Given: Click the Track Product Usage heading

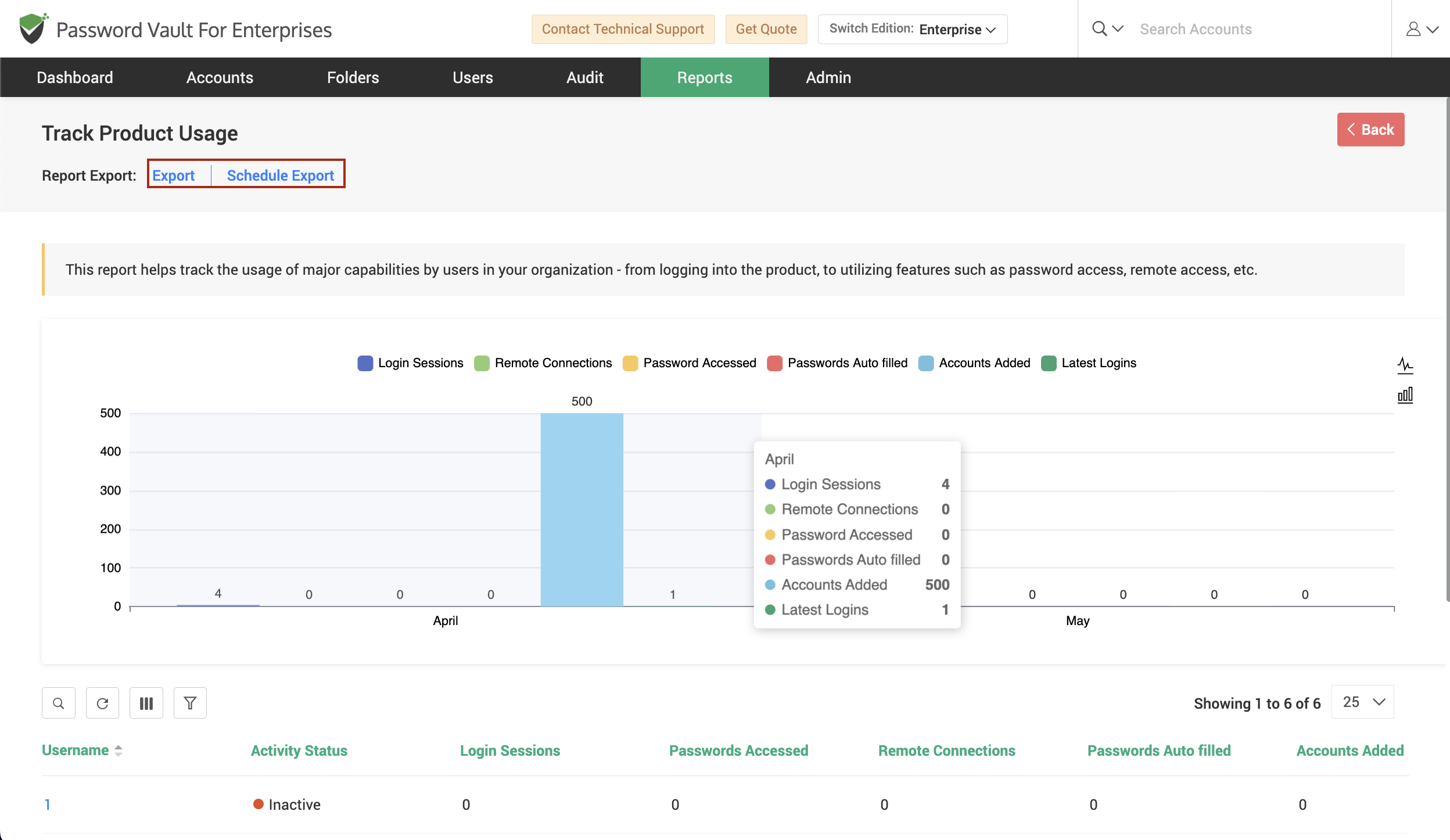Looking at the screenshot, I should (x=140, y=134).
